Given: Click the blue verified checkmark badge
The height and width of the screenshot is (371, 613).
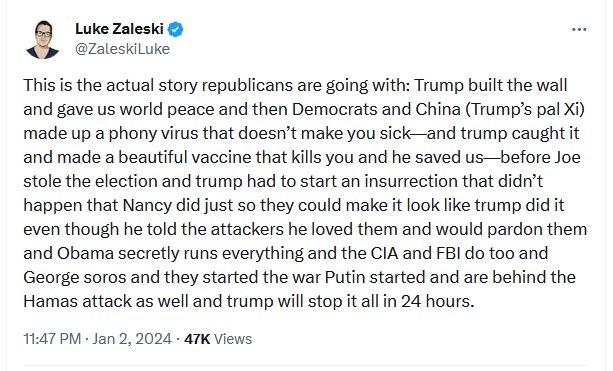Looking at the screenshot, I should pos(176,29).
